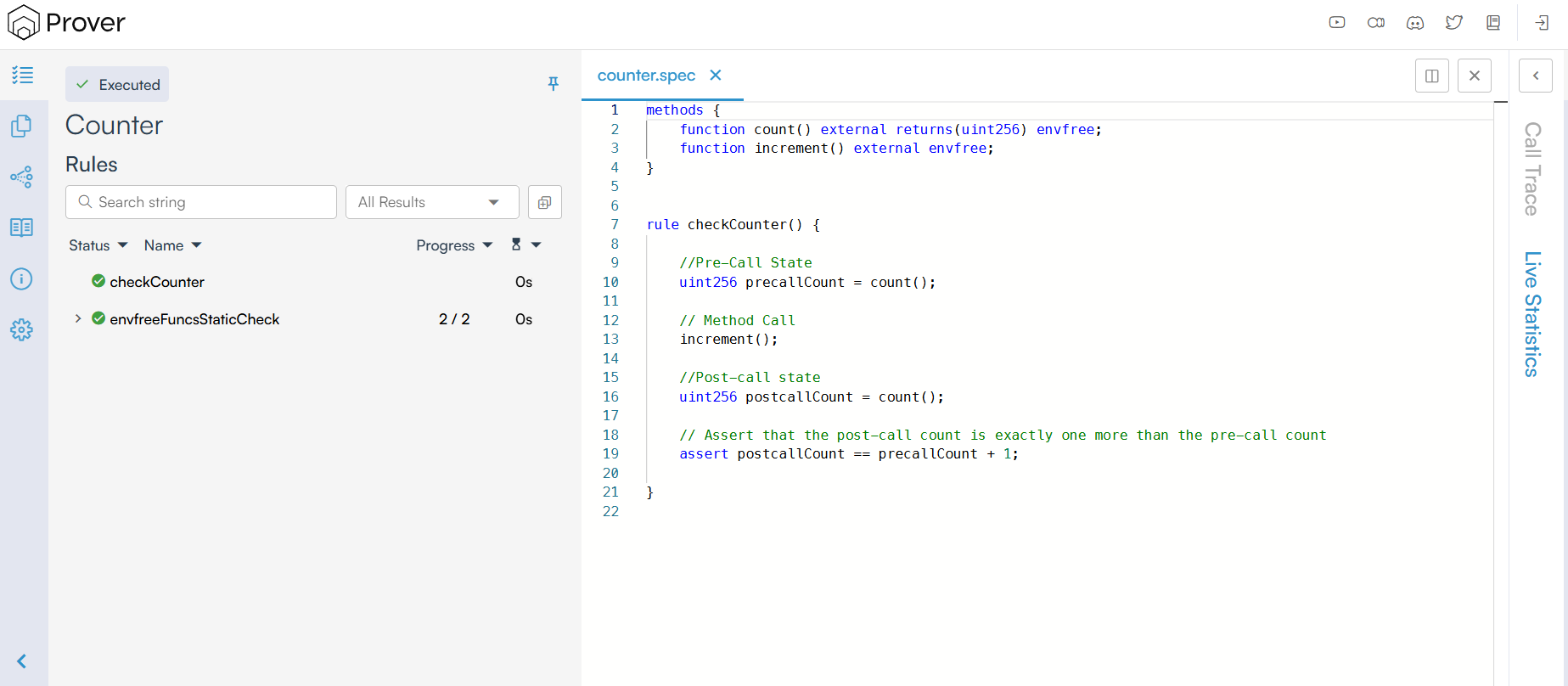Toggle split editor view button
This screenshot has width=1568, height=686.
click(x=1432, y=76)
